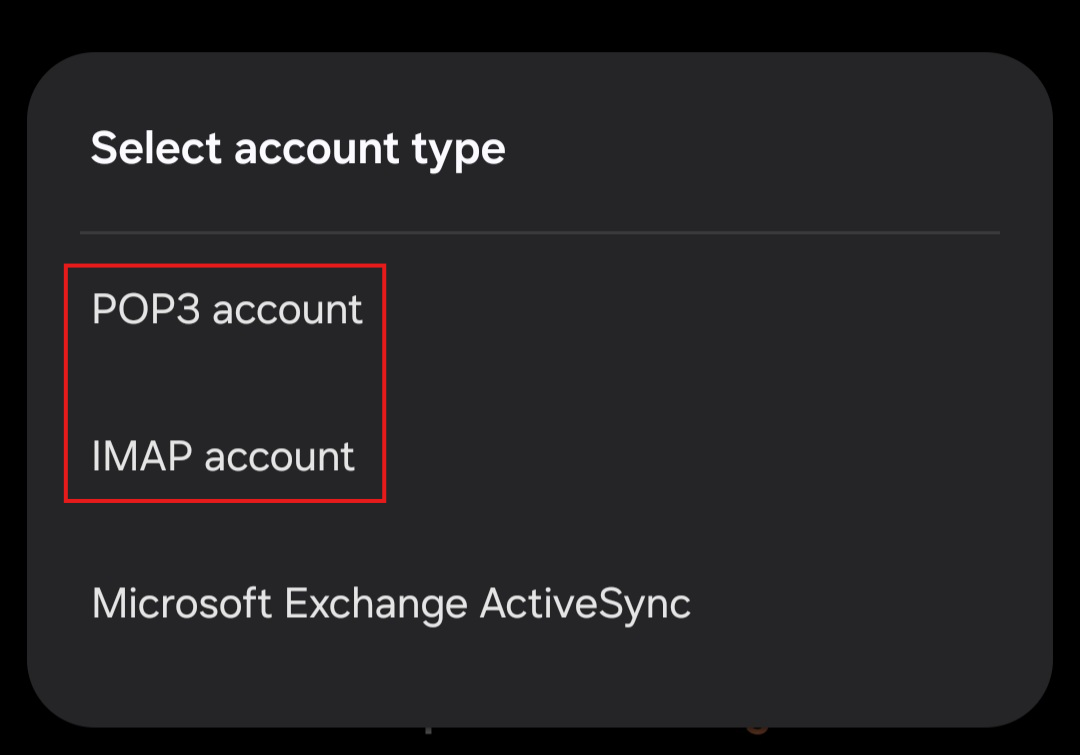Click the word "Microsoft" in last option
This screenshot has height=755, width=1080.
click(181, 604)
